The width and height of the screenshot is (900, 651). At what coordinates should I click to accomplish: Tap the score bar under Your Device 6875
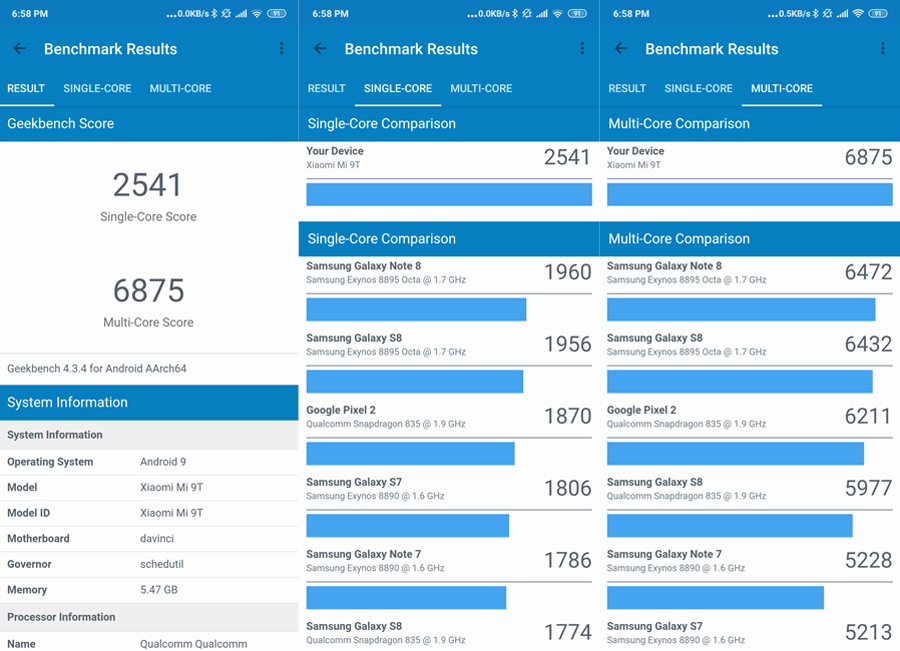[x=750, y=194]
